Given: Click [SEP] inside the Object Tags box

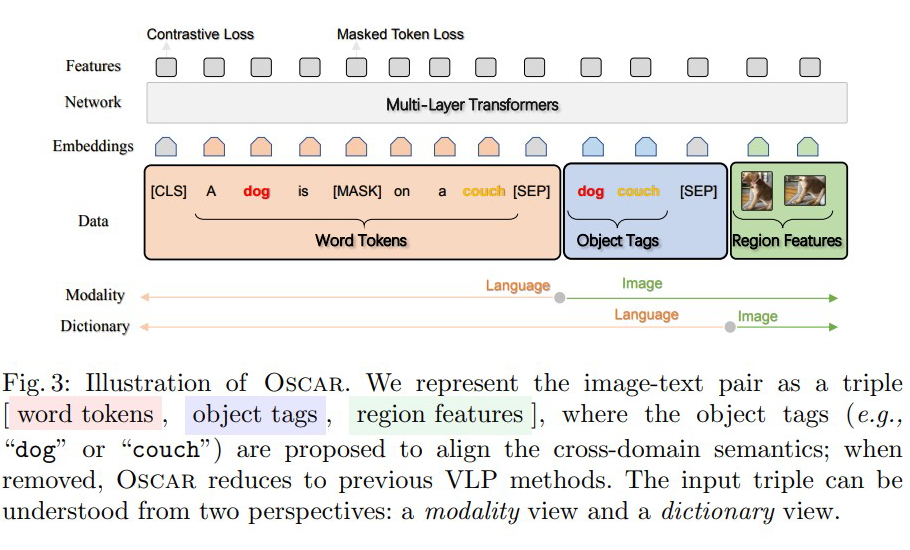Looking at the screenshot, I should (x=698, y=191).
